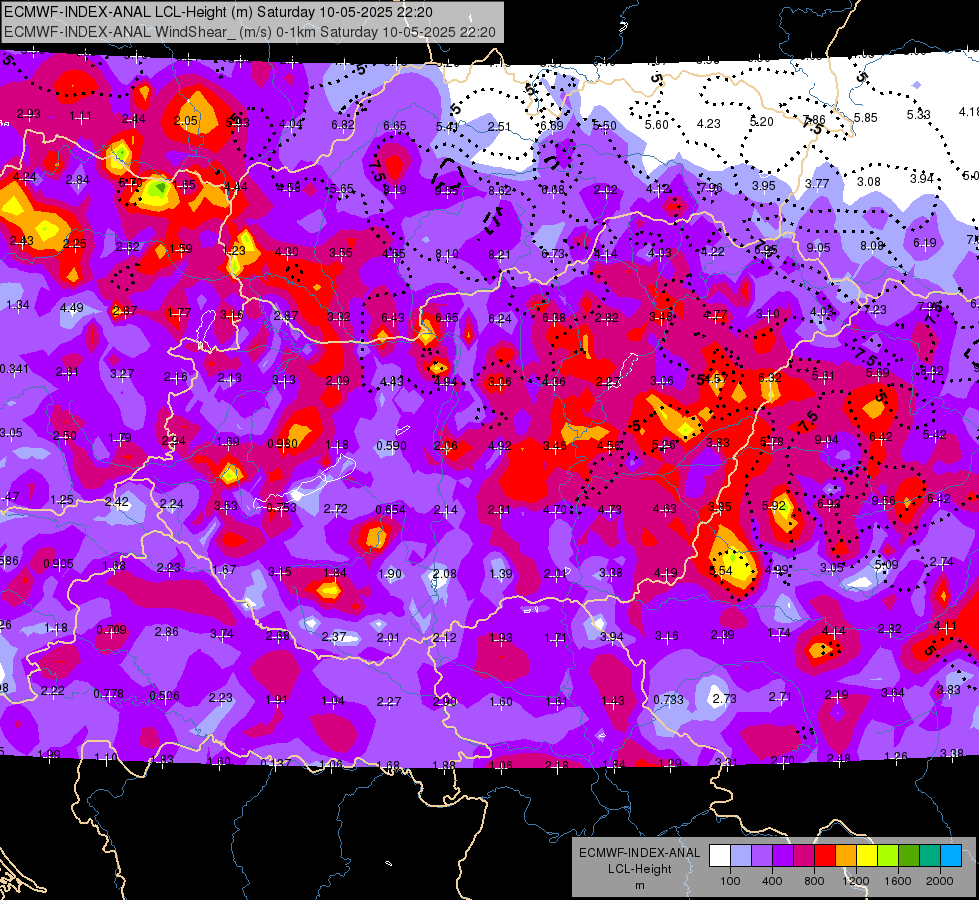Click the wind shear value '2.73'

(724, 698)
